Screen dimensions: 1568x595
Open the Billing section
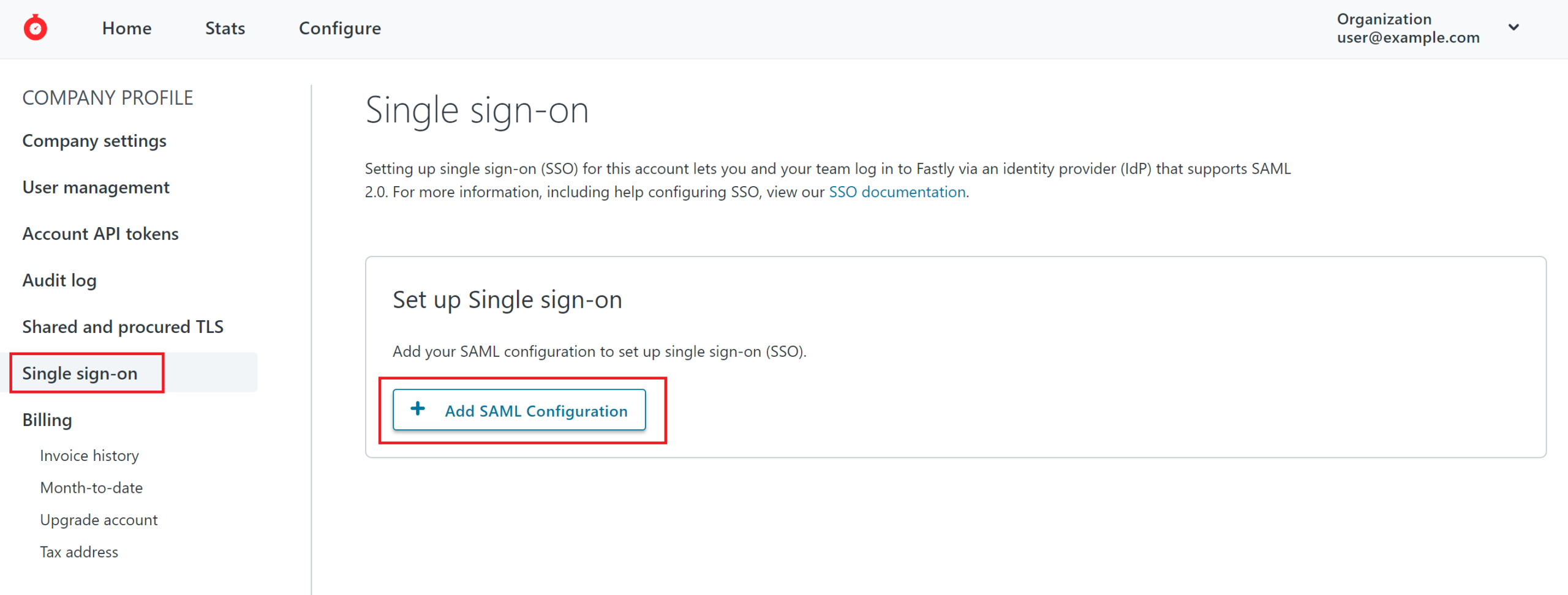(47, 420)
